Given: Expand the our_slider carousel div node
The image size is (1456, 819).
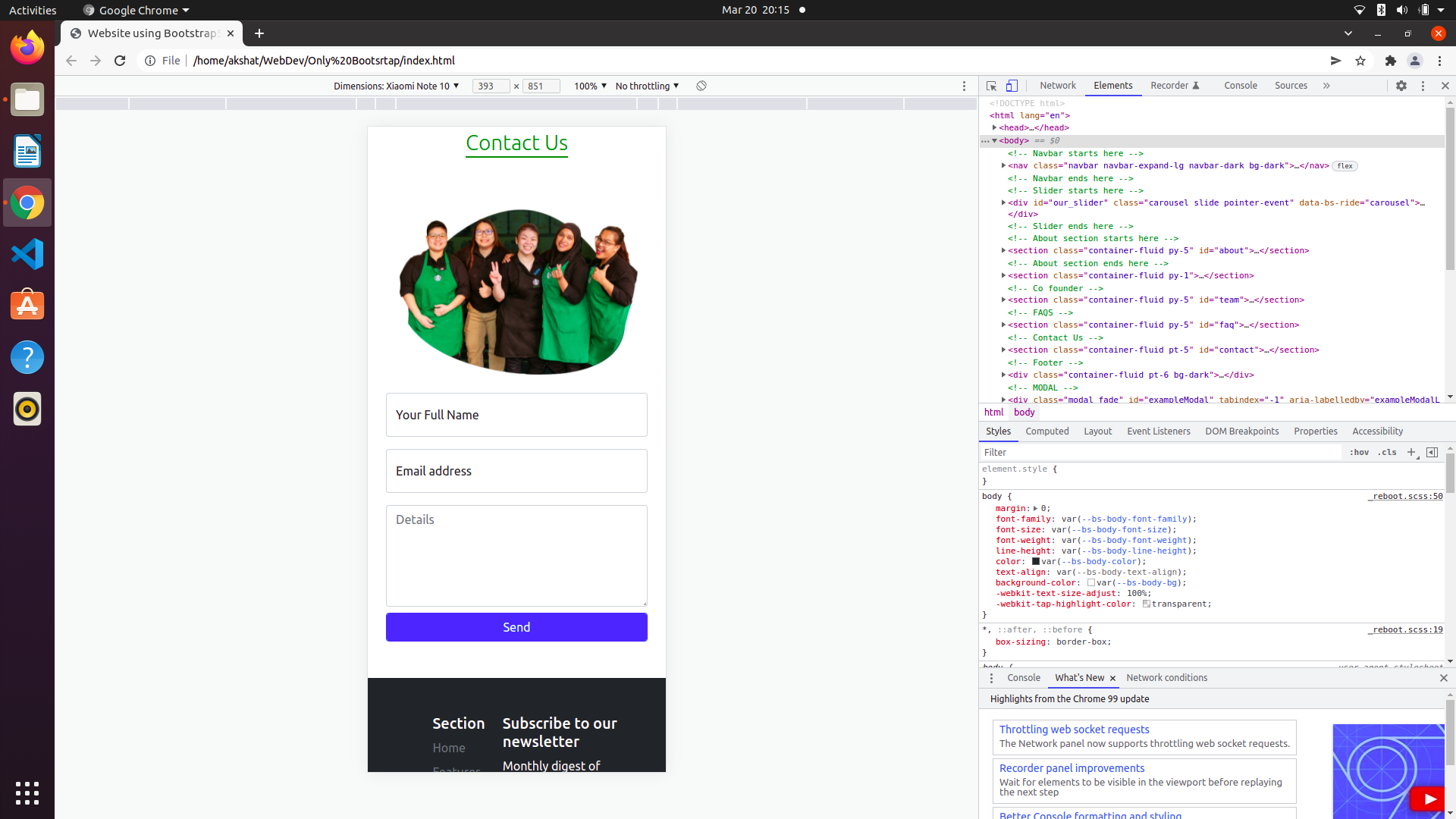Looking at the screenshot, I should (x=1003, y=202).
